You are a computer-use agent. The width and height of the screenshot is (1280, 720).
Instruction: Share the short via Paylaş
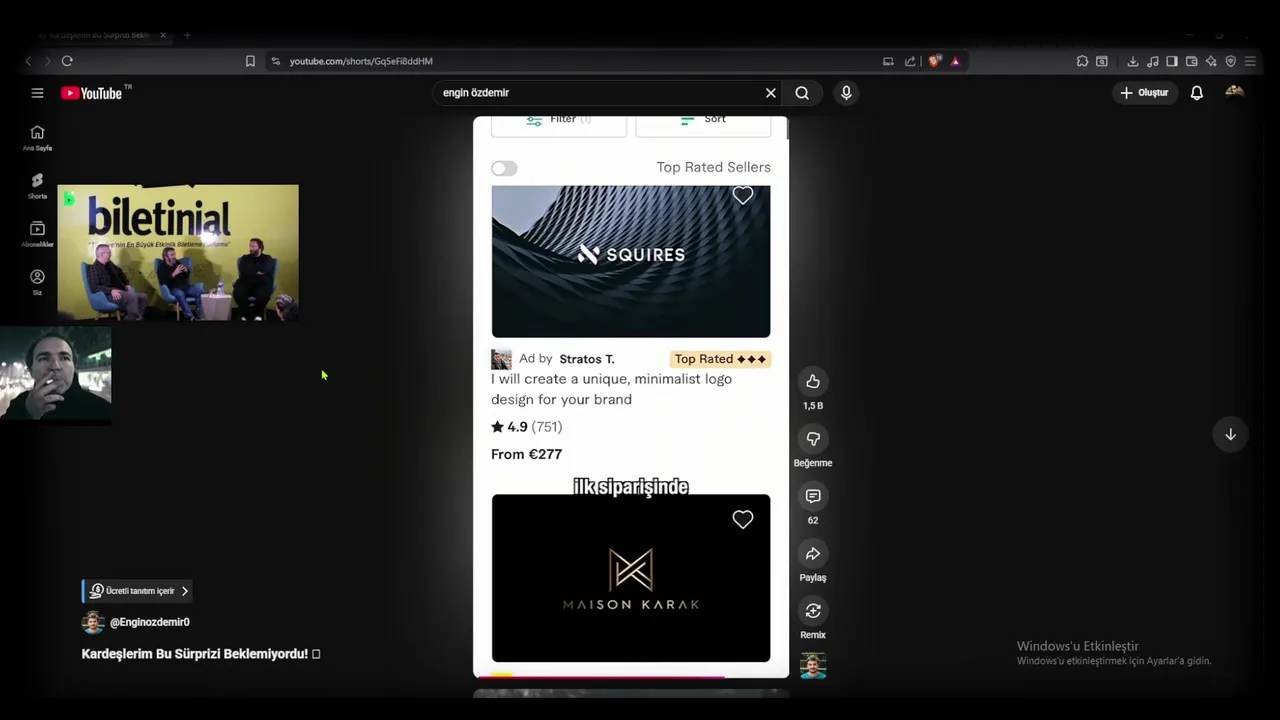pos(813,554)
